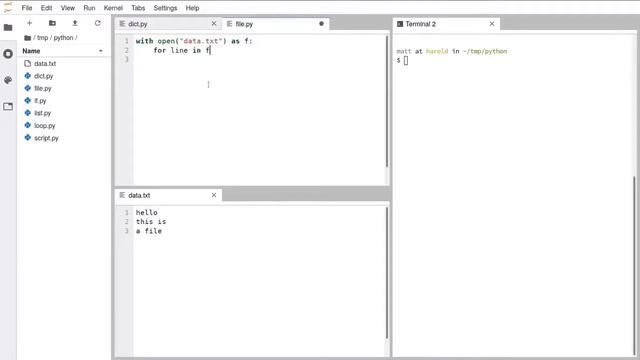Viewport: 640px width, 360px height.
Task: Click the Python icon next to script.py
Action: 27,138
